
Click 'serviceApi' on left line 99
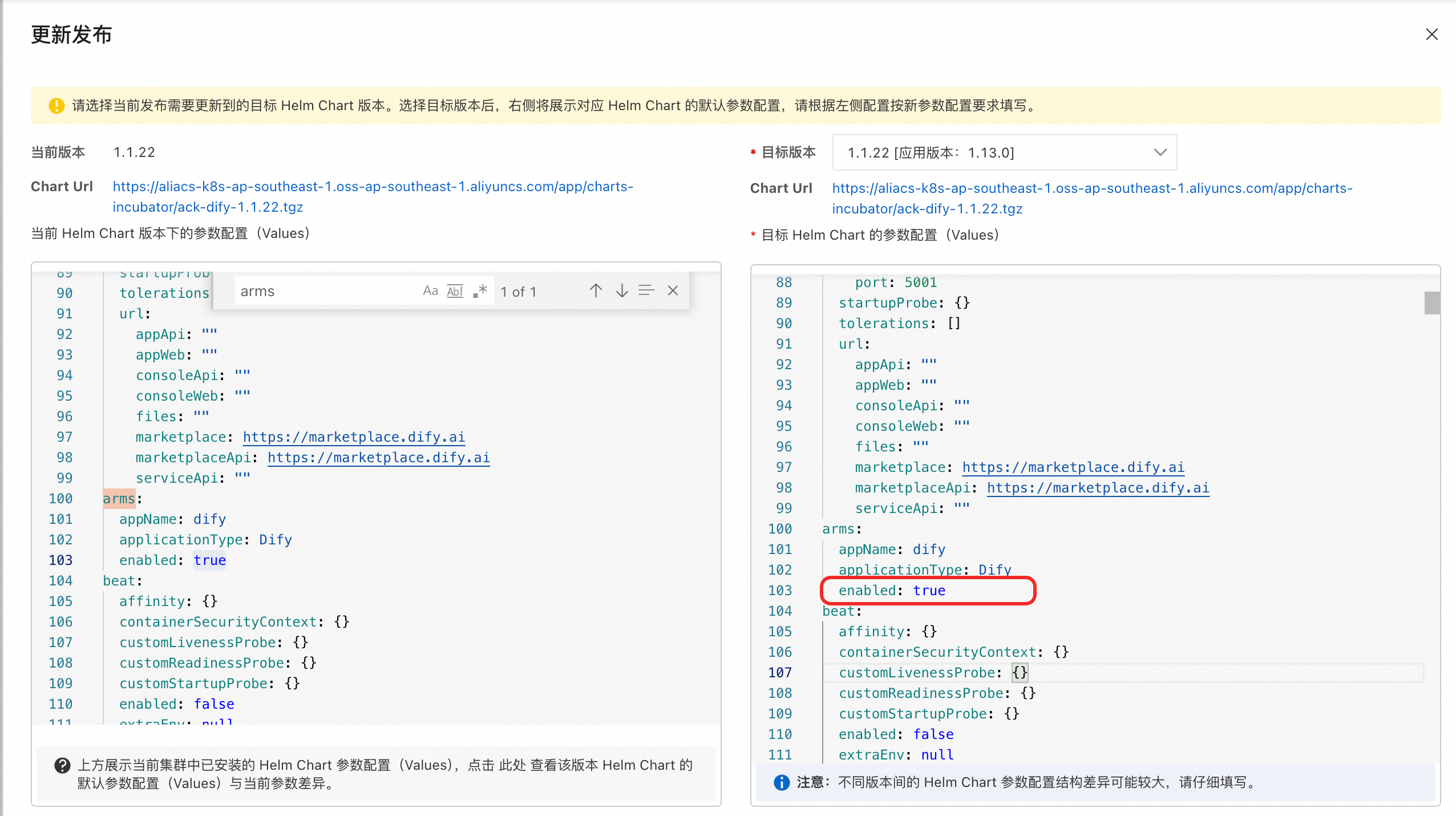click(x=176, y=478)
